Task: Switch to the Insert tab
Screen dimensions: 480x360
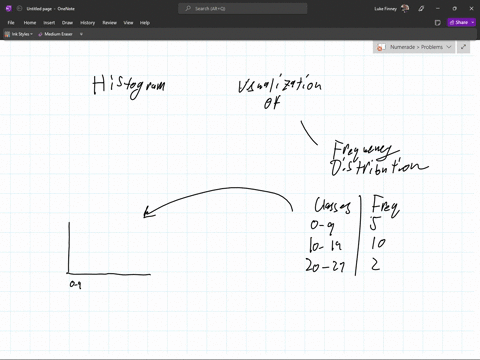Action: (x=49, y=23)
